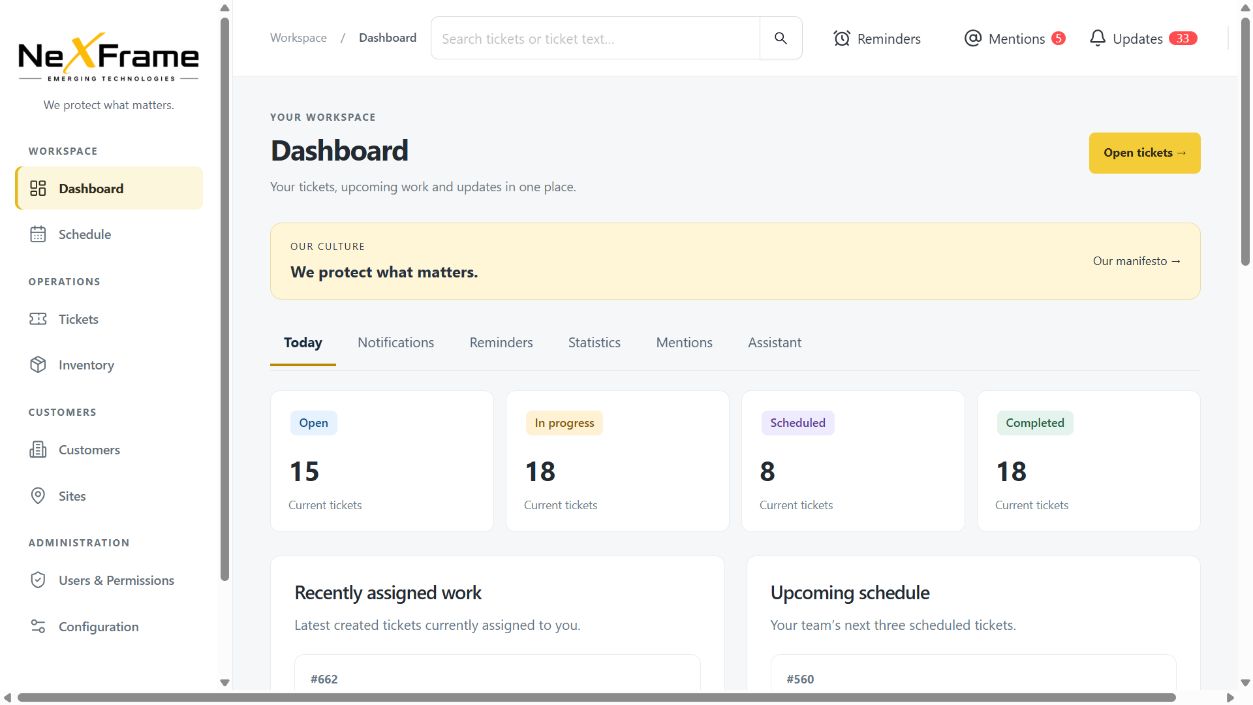Switch to the Assistant tab
Viewport: 1253px width, 705px height.
(x=775, y=342)
